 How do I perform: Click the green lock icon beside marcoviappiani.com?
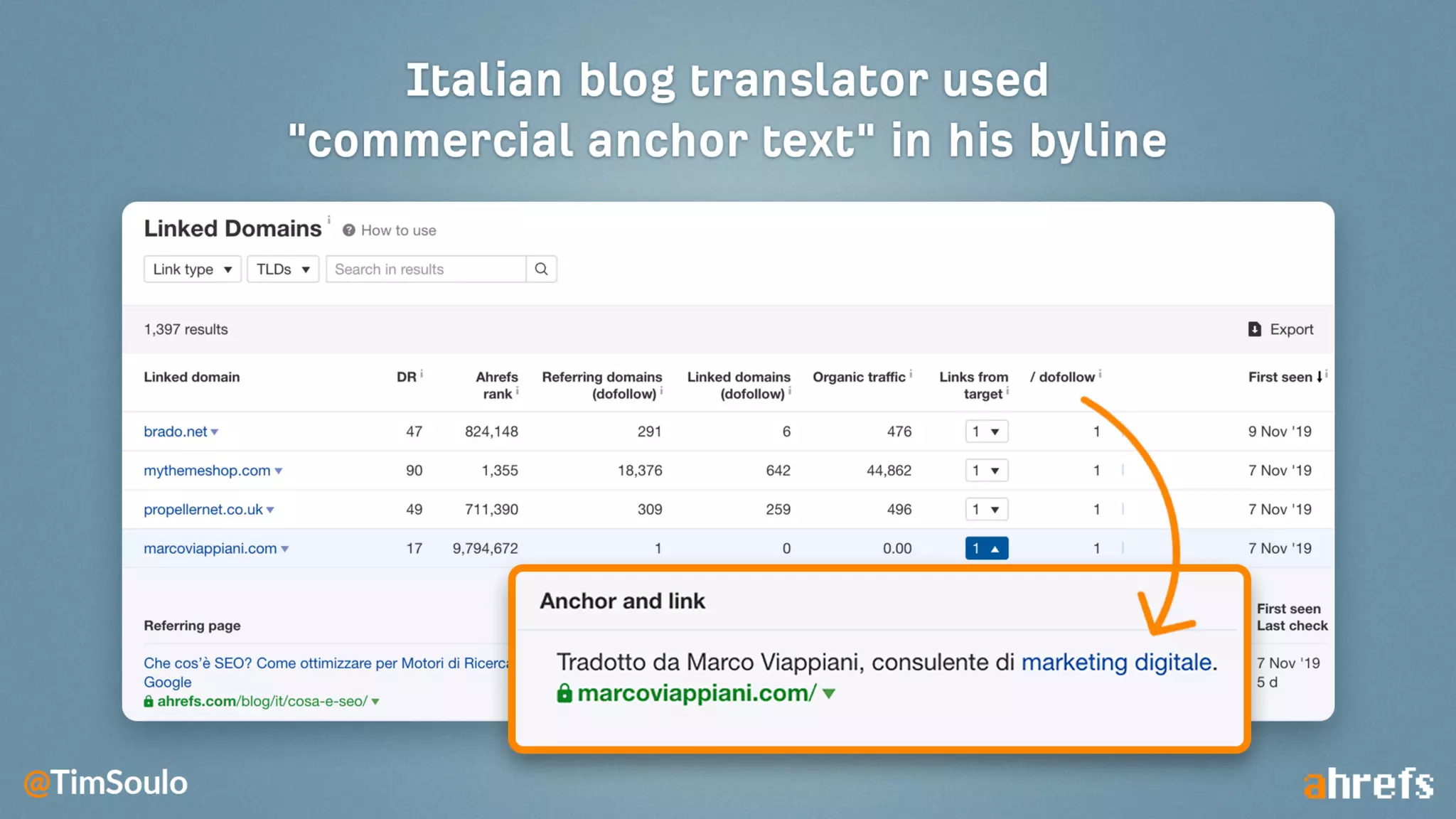(564, 693)
